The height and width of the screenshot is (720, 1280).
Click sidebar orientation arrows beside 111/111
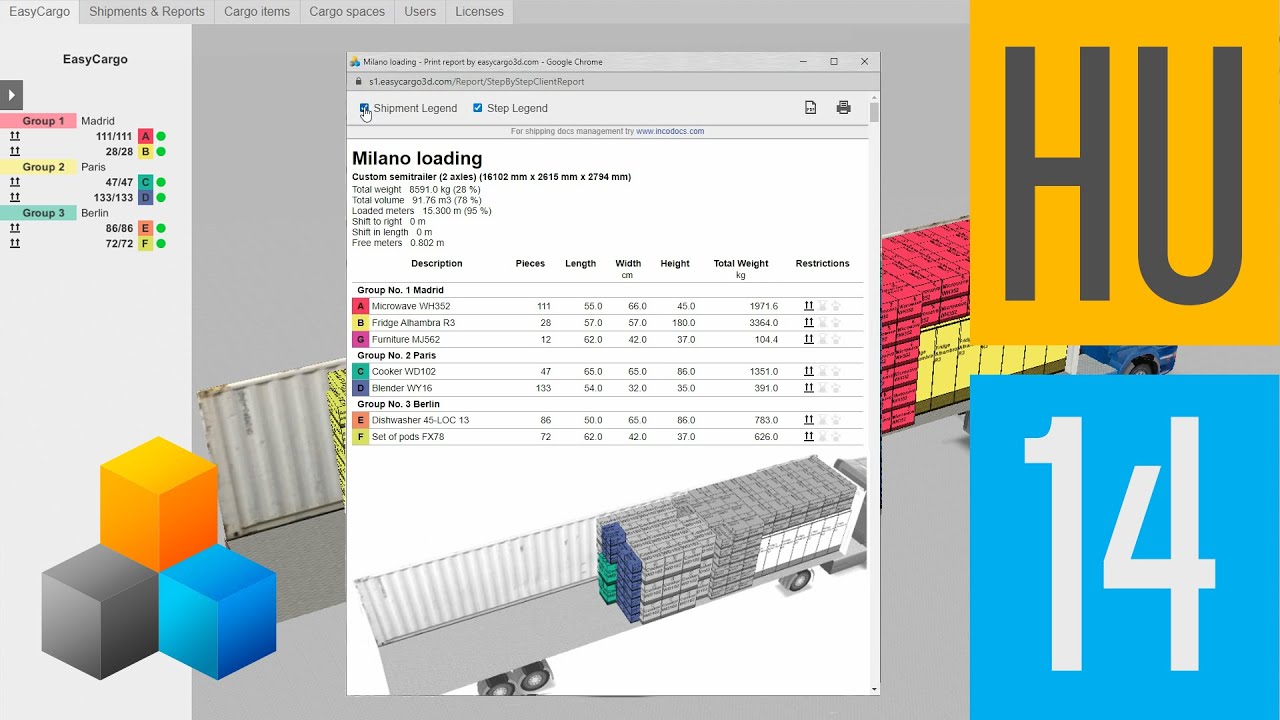click(x=15, y=136)
